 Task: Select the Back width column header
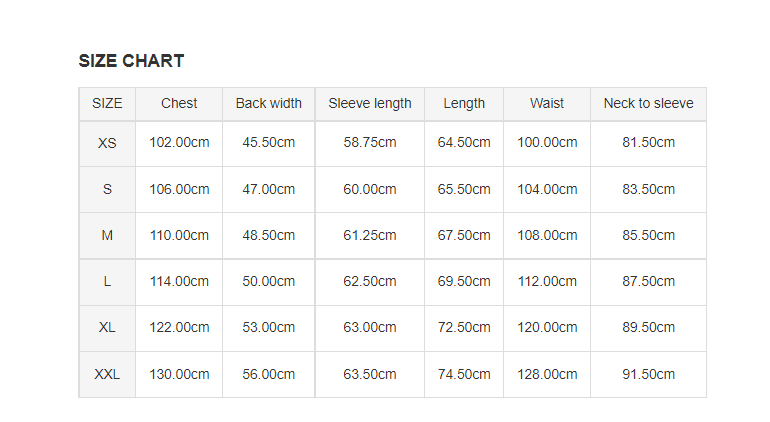269,104
